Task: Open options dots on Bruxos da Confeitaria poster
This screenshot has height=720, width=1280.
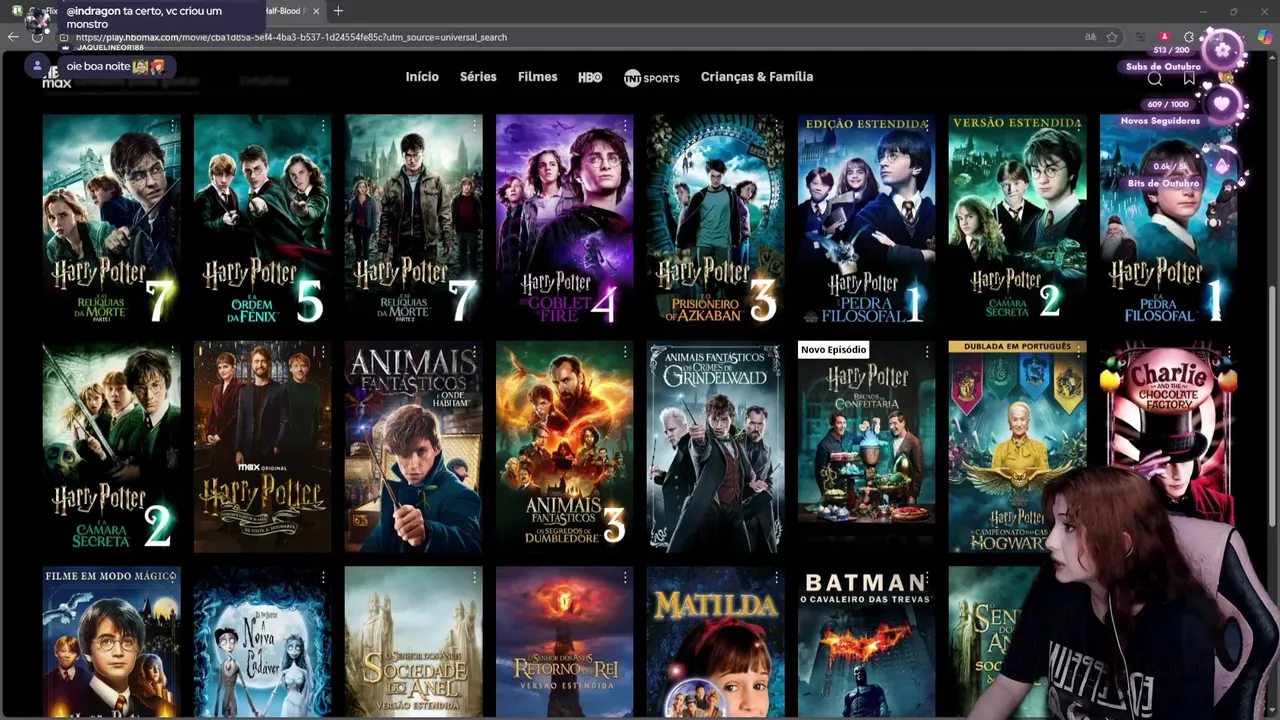Action: click(x=927, y=352)
